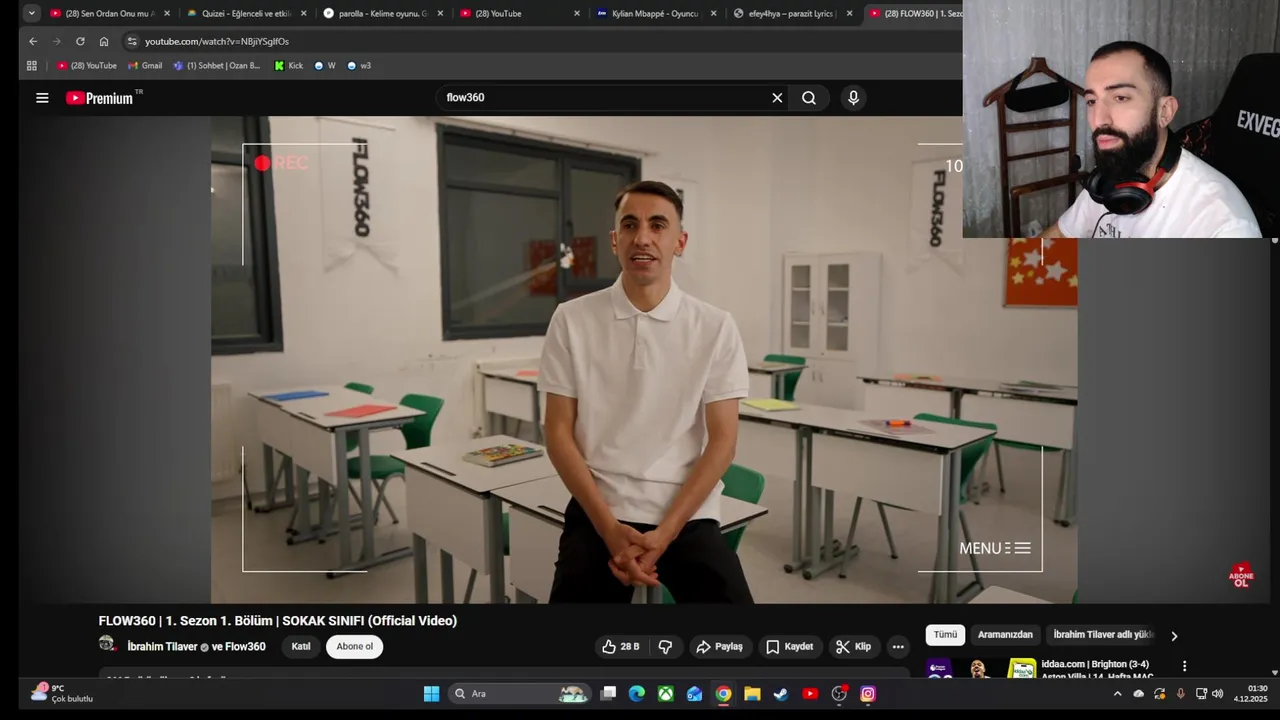Visit İbrahim Tilaver channel name link
The image size is (1280, 720).
coord(162,647)
